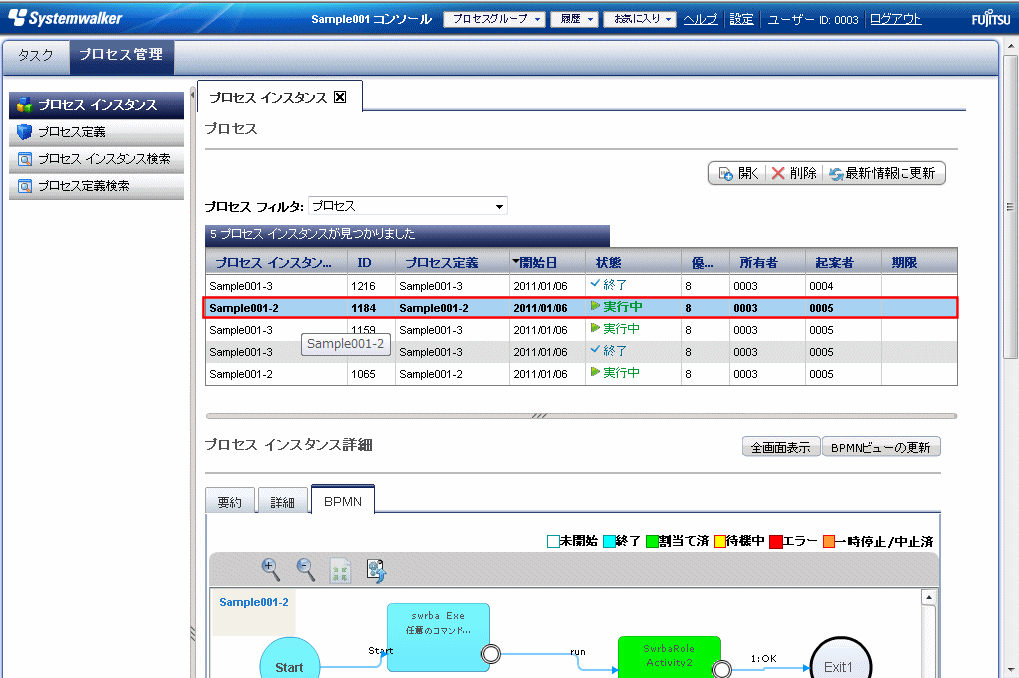Image resolution: width=1019 pixels, height=678 pixels.
Task: Click the 所有者 column header
Action: tap(767, 263)
